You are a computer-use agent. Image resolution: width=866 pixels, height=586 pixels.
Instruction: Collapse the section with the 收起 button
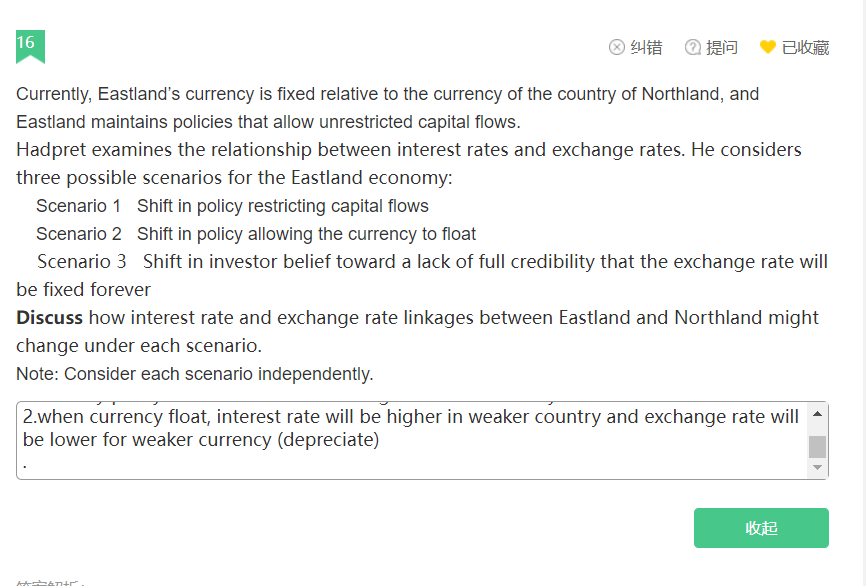761,528
